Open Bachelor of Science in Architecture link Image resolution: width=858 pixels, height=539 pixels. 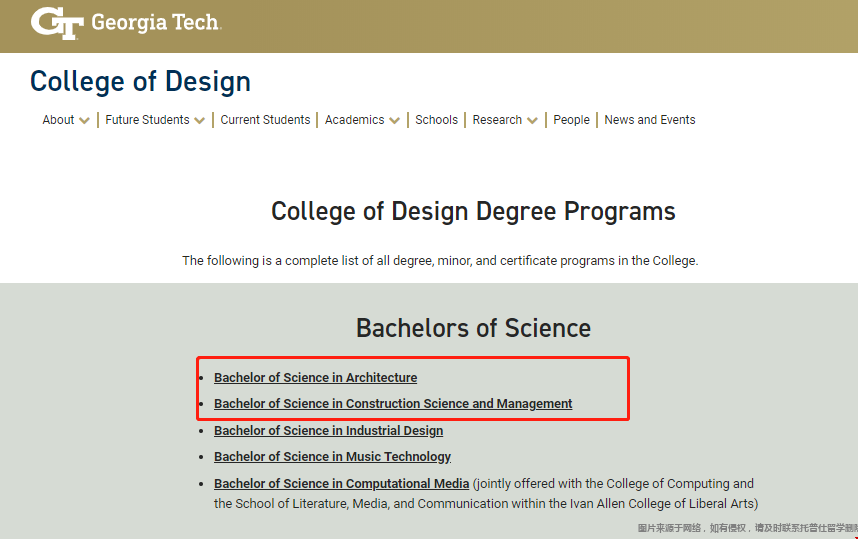315,378
